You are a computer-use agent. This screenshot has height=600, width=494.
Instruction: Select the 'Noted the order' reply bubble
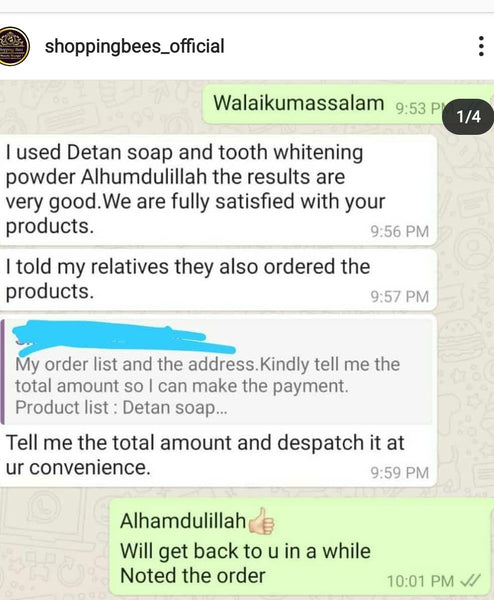(x=302, y=547)
